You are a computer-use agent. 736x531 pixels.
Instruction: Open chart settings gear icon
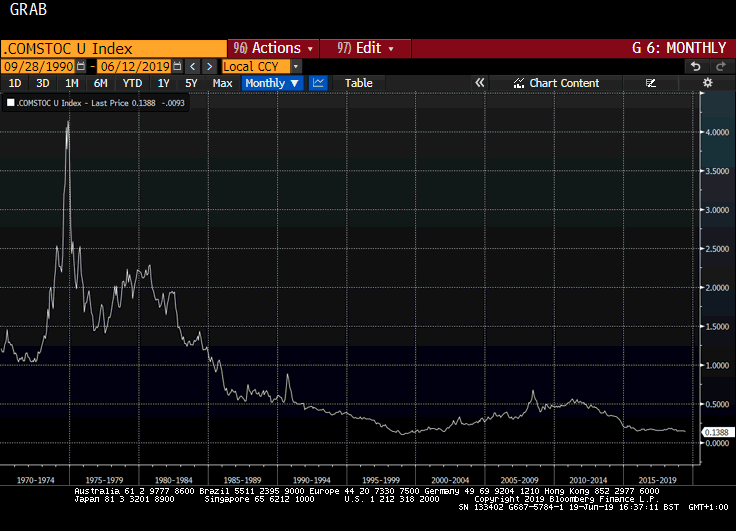pos(707,83)
